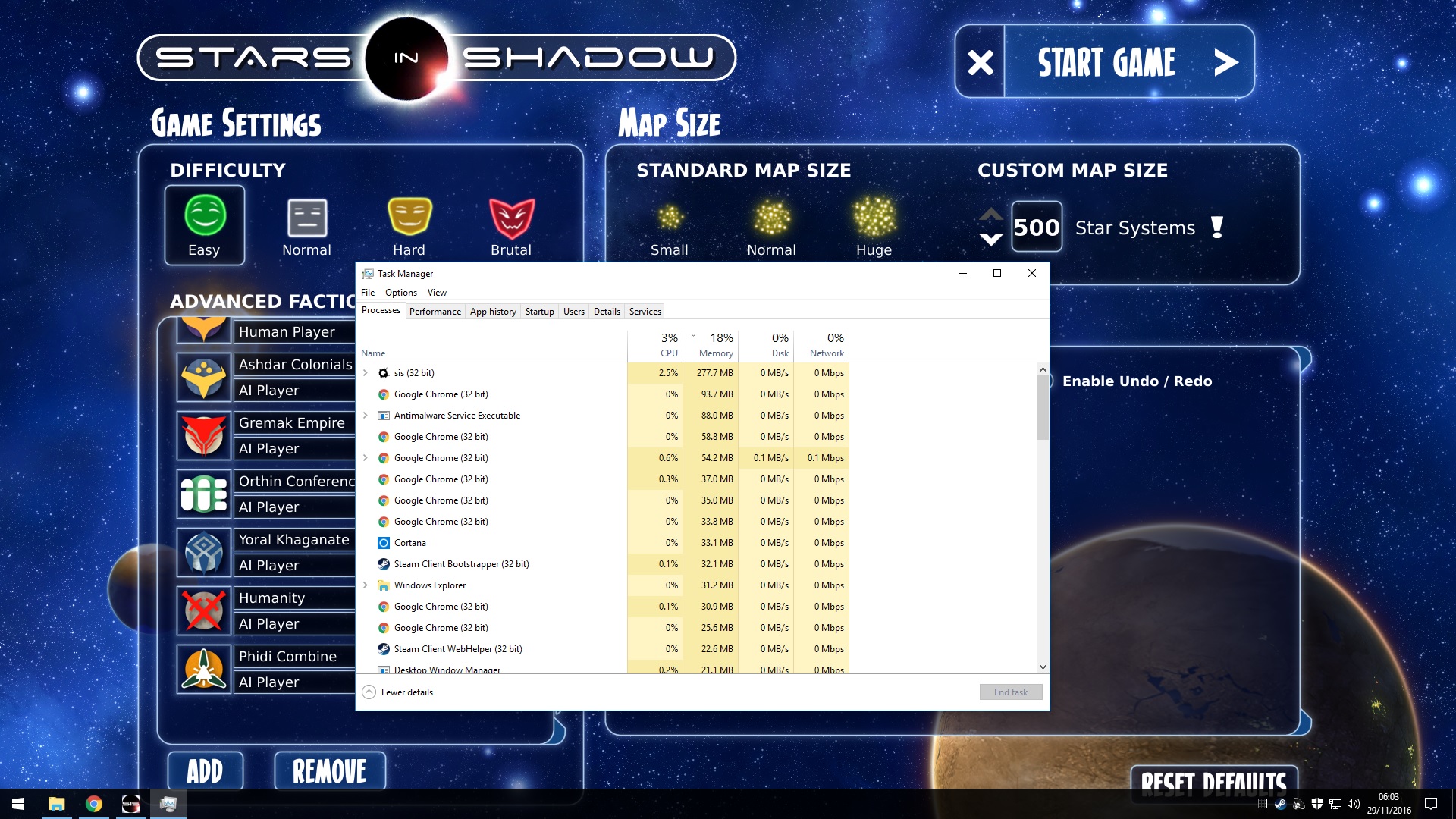Click the Gremak Empire faction emblem

(204, 436)
